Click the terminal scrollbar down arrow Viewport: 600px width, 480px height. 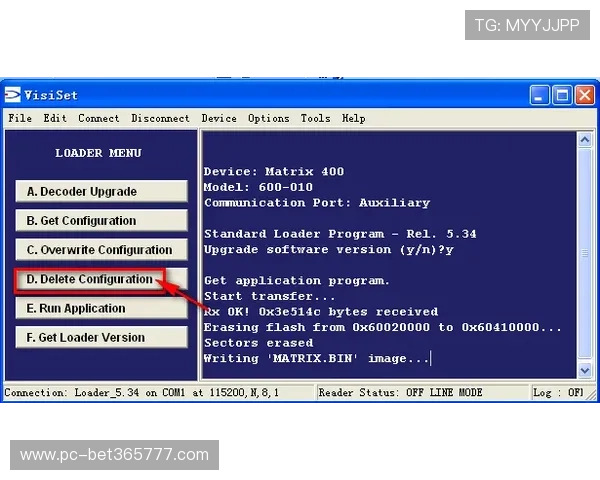[586, 370]
